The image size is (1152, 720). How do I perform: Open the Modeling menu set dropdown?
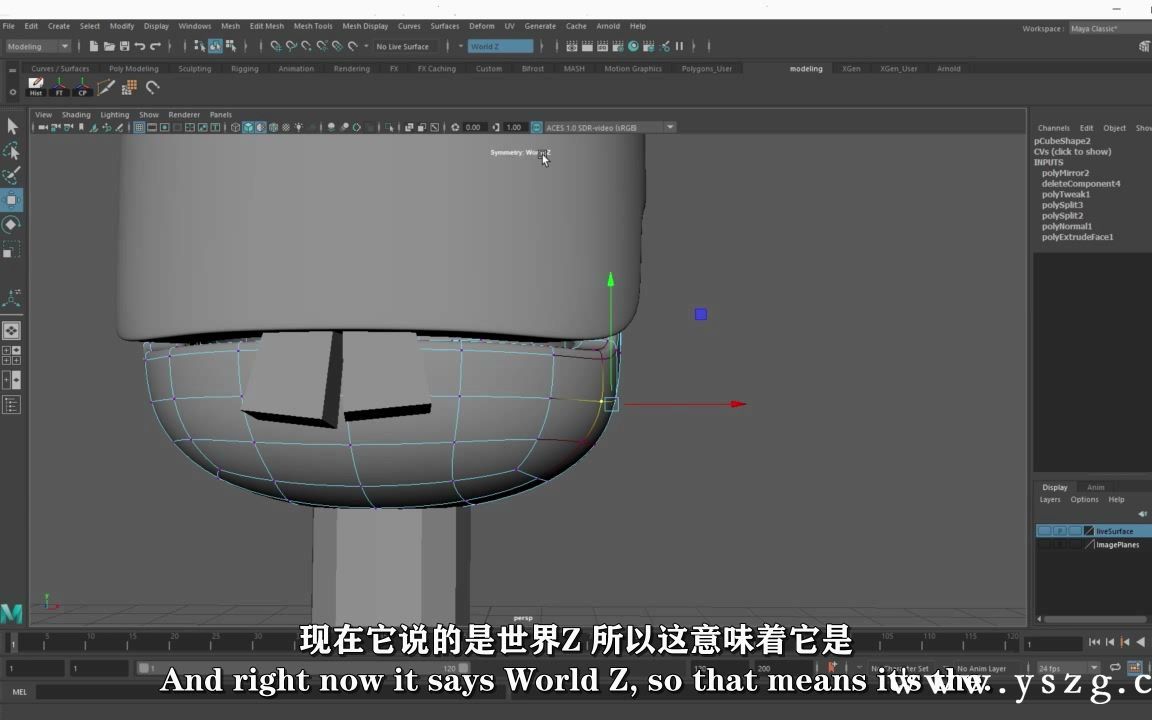38,46
